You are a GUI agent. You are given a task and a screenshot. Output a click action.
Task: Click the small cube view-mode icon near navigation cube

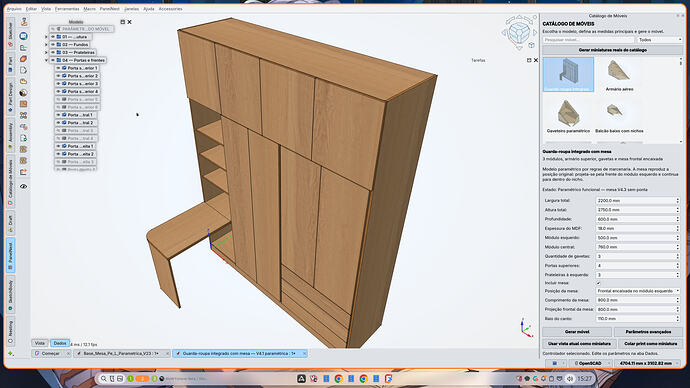(532, 45)
